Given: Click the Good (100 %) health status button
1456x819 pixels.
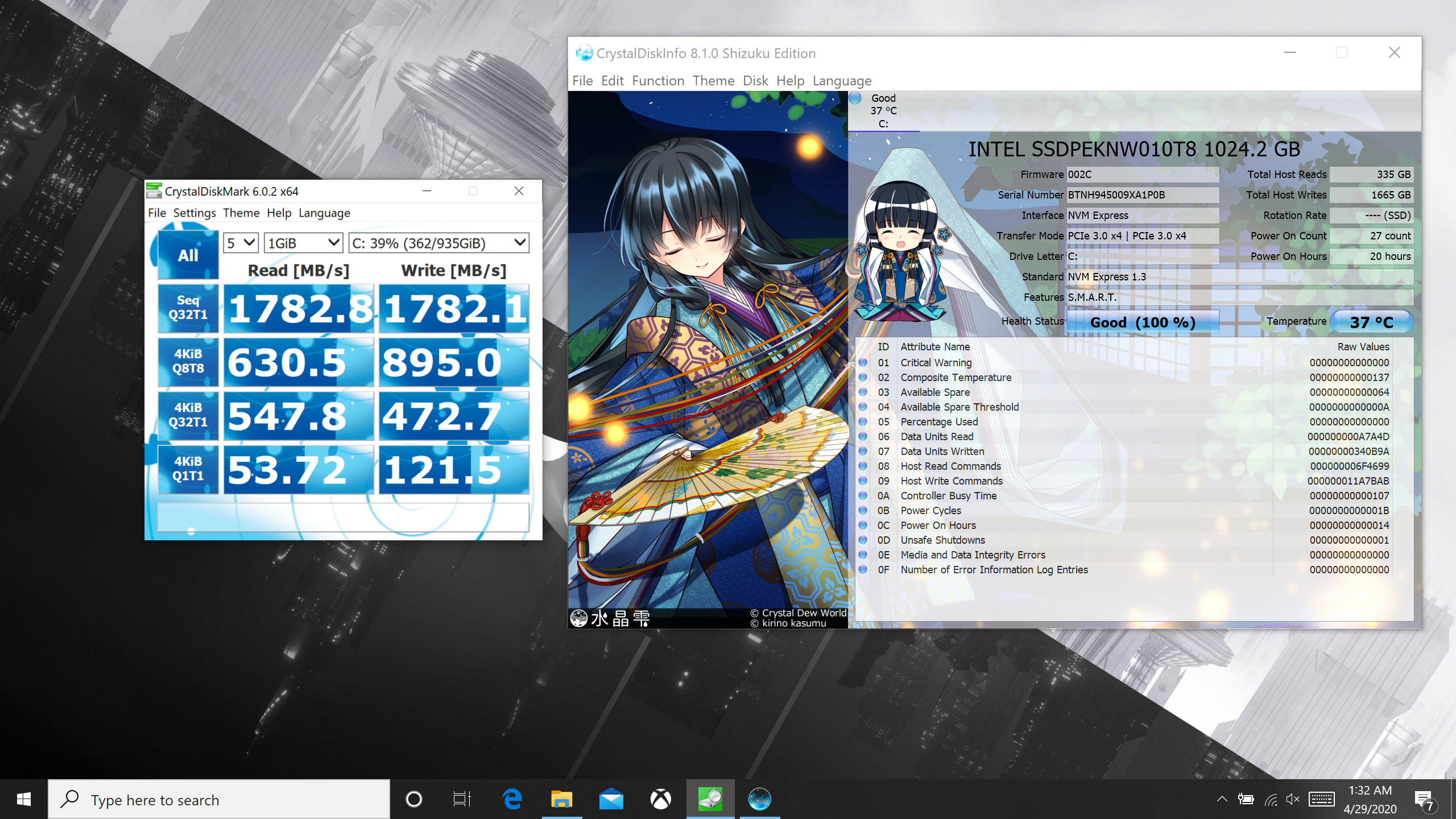Looking at the screenshot, I should (1143, 322).
